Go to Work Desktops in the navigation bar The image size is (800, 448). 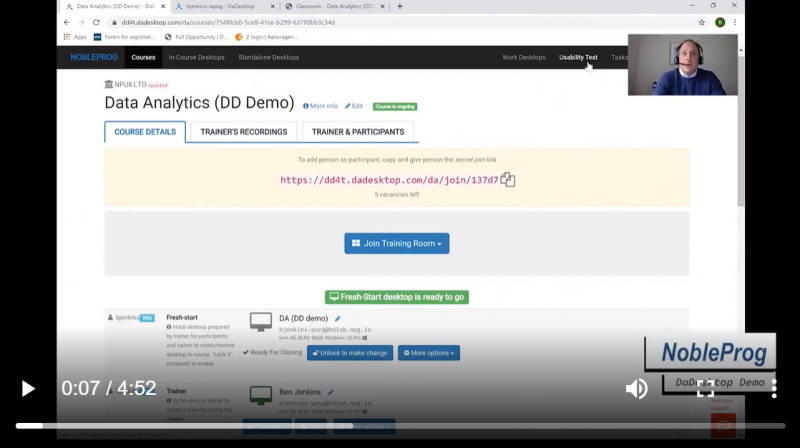[523, 58]
